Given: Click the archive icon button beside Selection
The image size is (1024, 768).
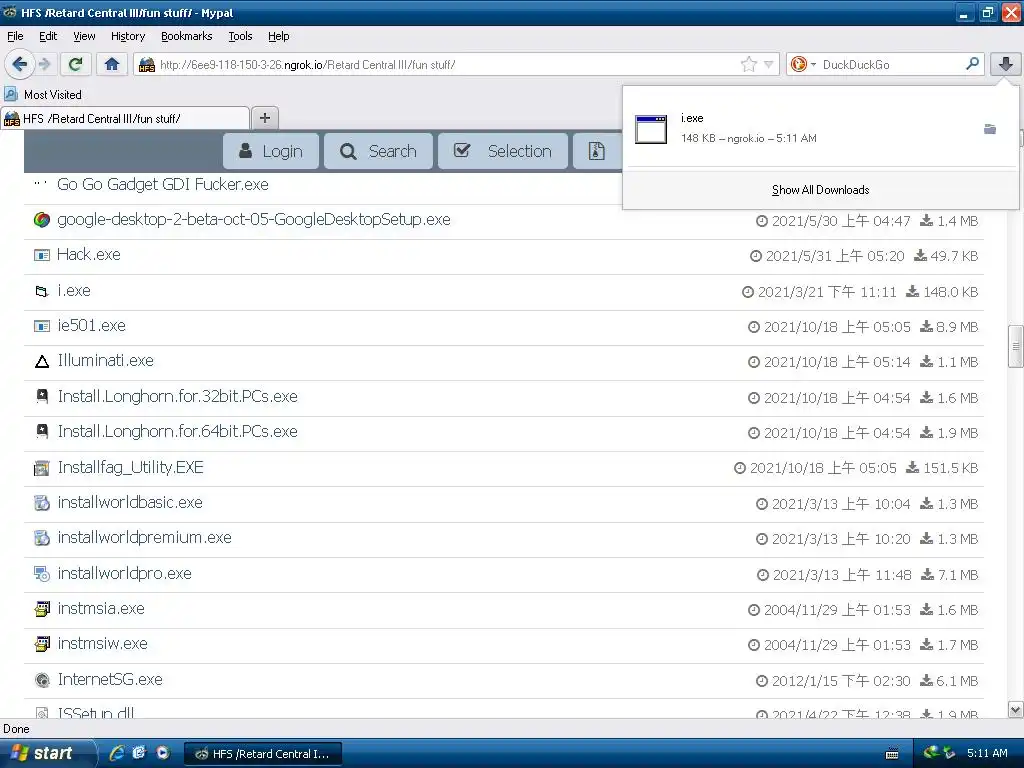Looking at the screenshot, I should click(596, 151).
